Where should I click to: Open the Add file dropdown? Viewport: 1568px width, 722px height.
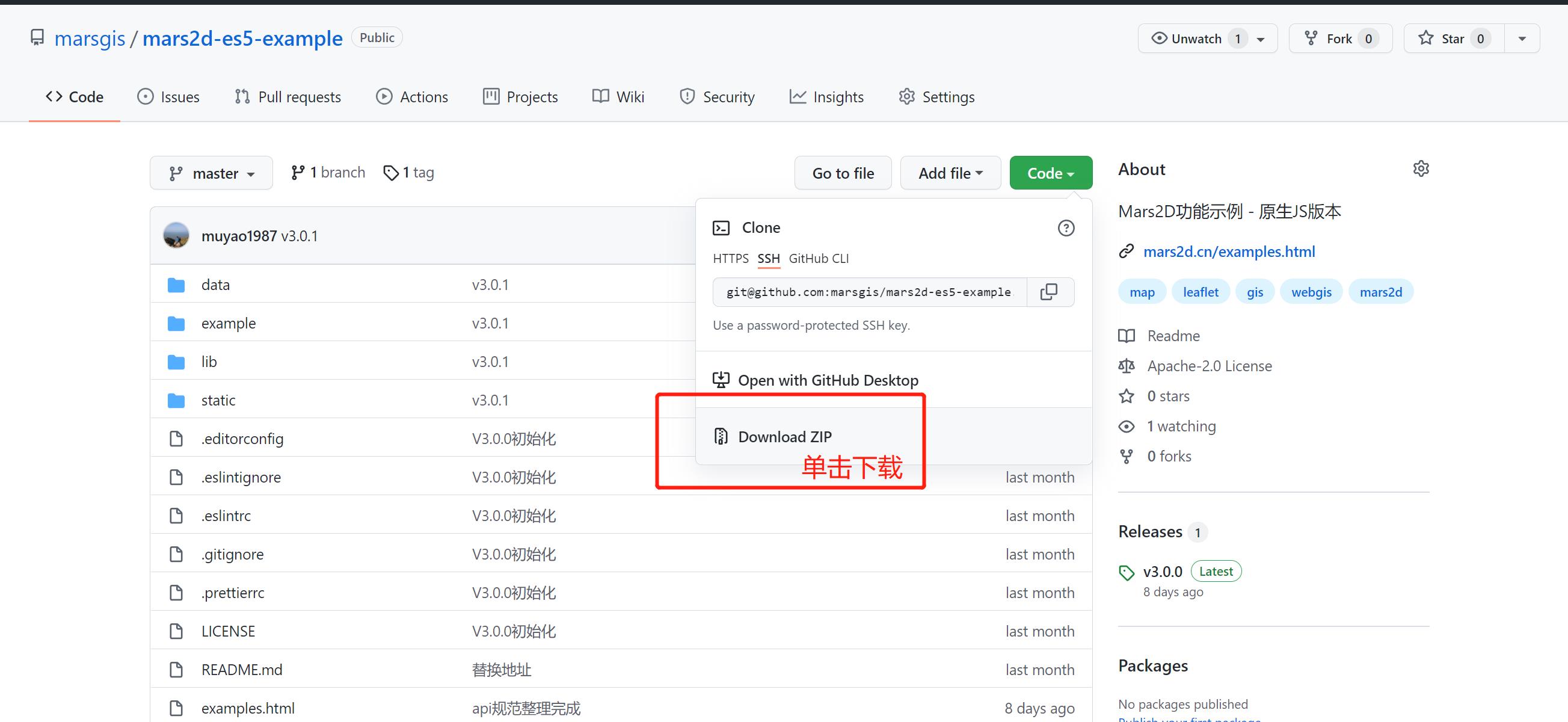950,173
